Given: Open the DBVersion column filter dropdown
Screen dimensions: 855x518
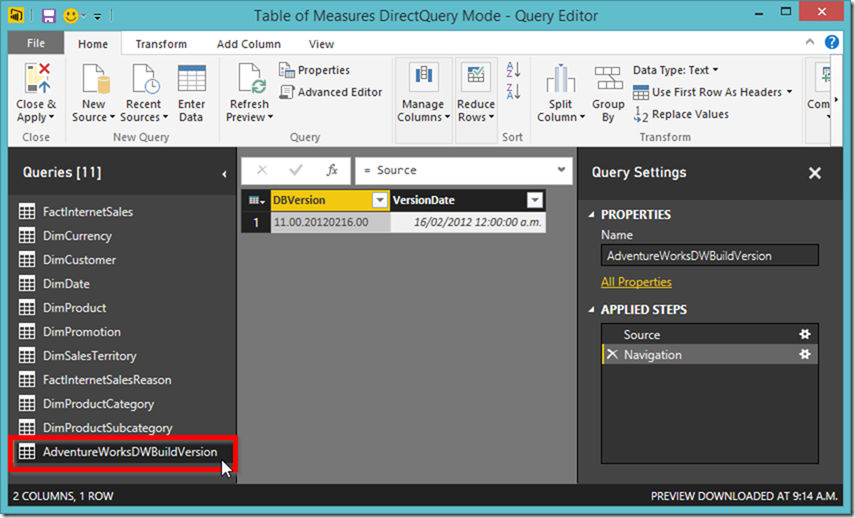Looking at the screenshot, I should point(380,200).
